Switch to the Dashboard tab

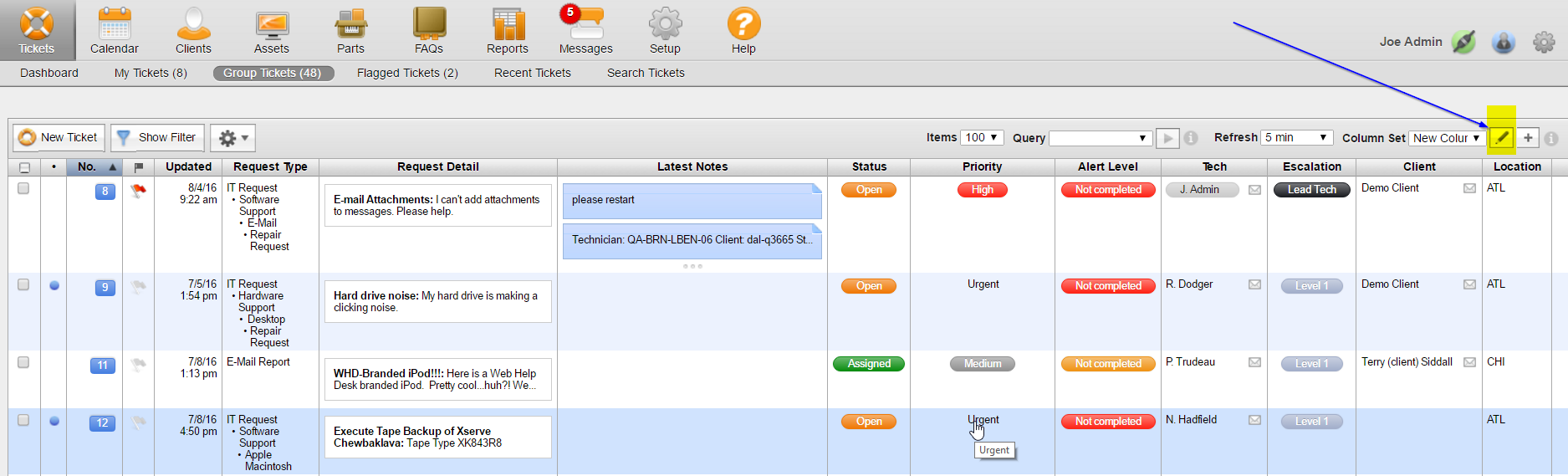(x=49, y=73)
